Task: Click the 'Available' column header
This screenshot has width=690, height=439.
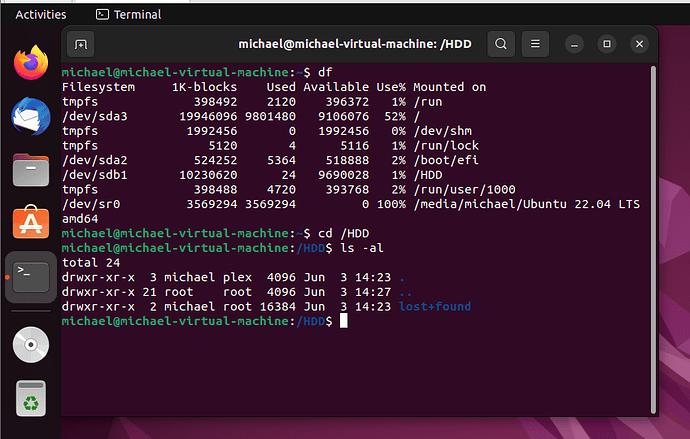Action: pyautogui.click(x=336, y=87)
